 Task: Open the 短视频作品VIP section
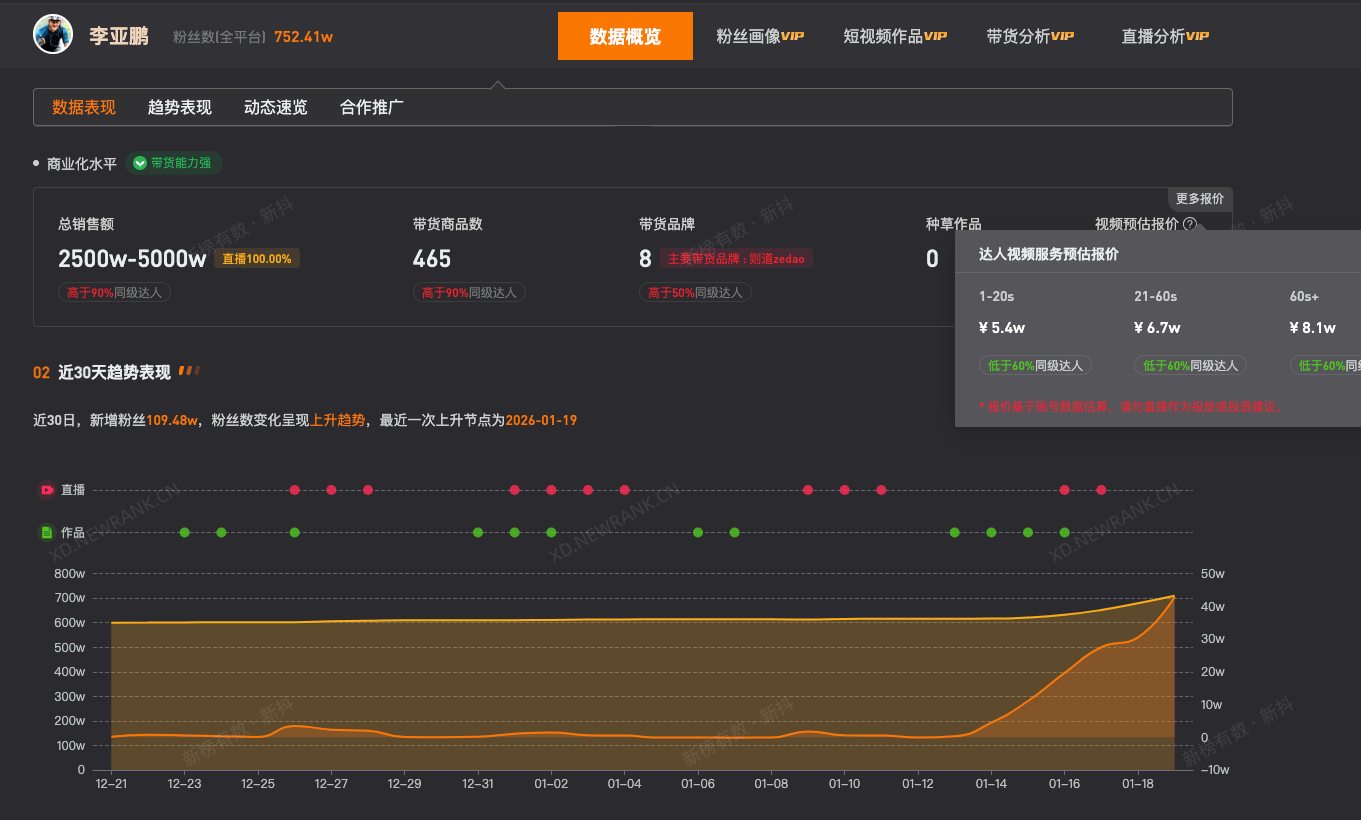894,34
